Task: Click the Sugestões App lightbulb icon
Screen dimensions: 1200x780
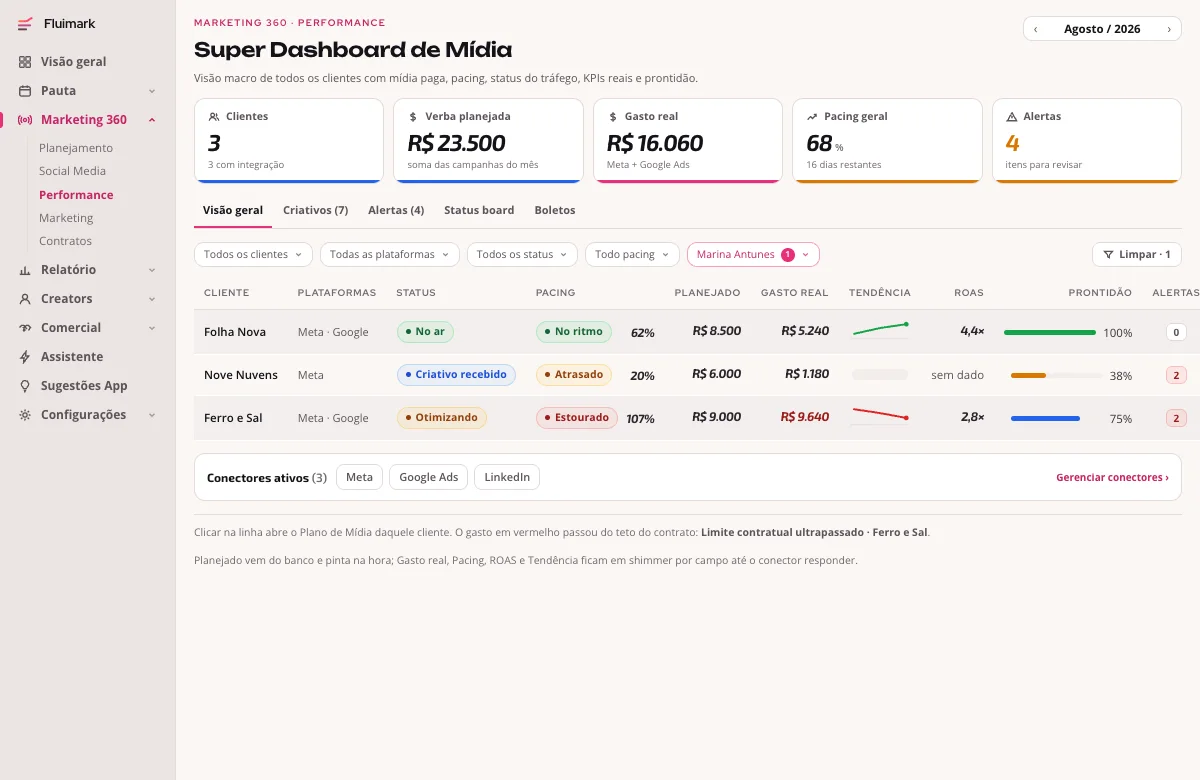Action: click(x=25, y=386)
